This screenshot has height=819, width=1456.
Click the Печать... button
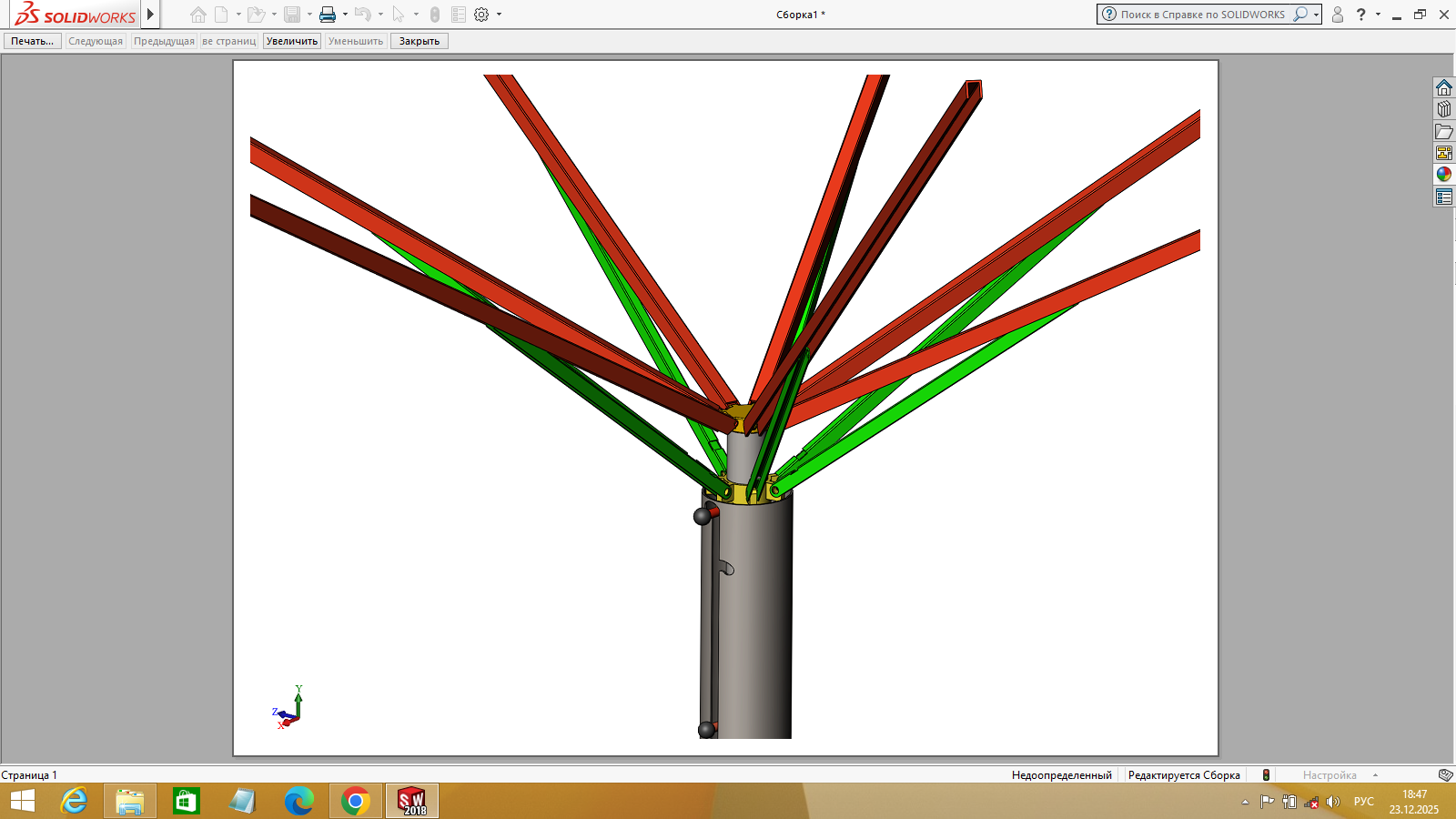pos(33,41)
